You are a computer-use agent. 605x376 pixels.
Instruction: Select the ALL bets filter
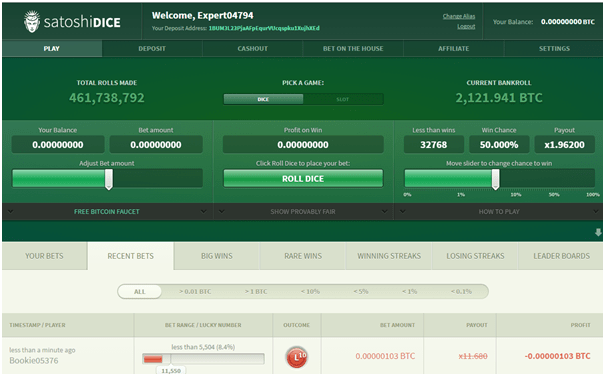[140, 291]
